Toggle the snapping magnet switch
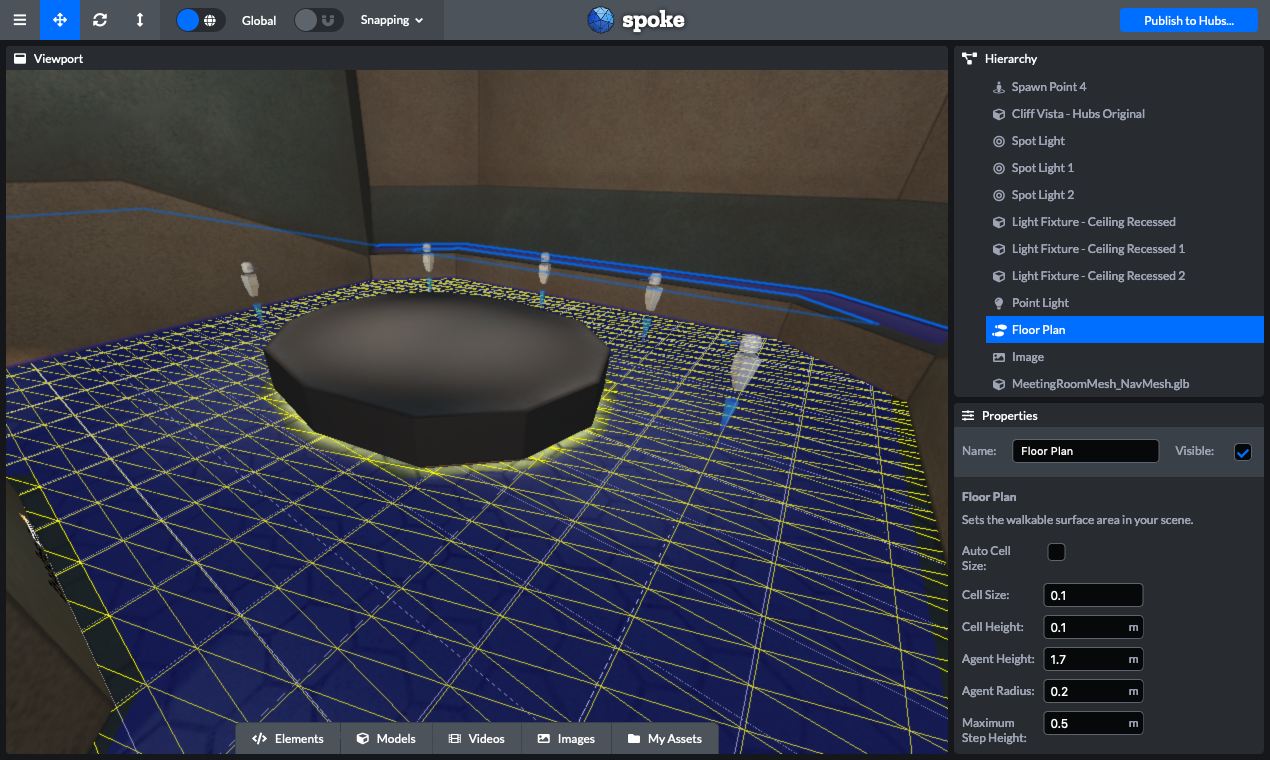Viewport: 1270px width, 760px height. tap(319, 20)
